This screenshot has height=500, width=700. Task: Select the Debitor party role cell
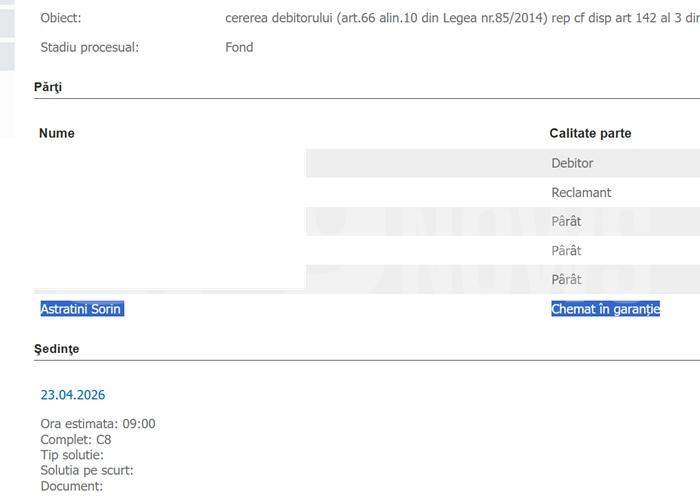[x=572, y=163]
